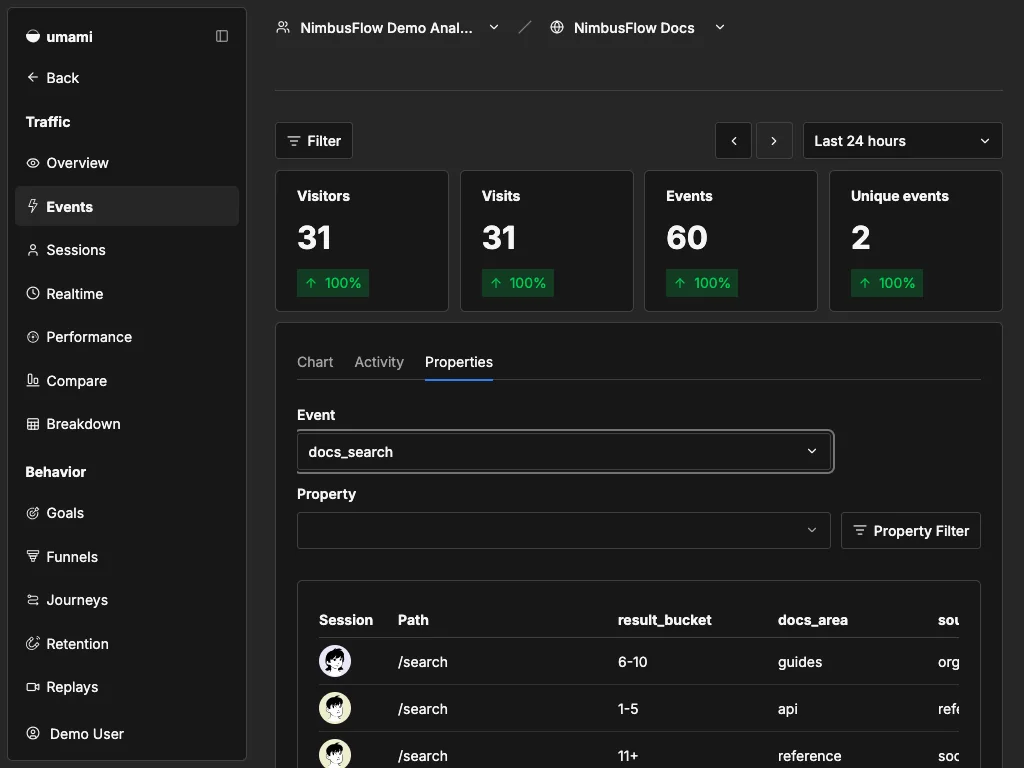This screenshot has width=1024, height=768.
Task: Click the 6-10 result_bucket cell
Action: (x=632, y=662)
